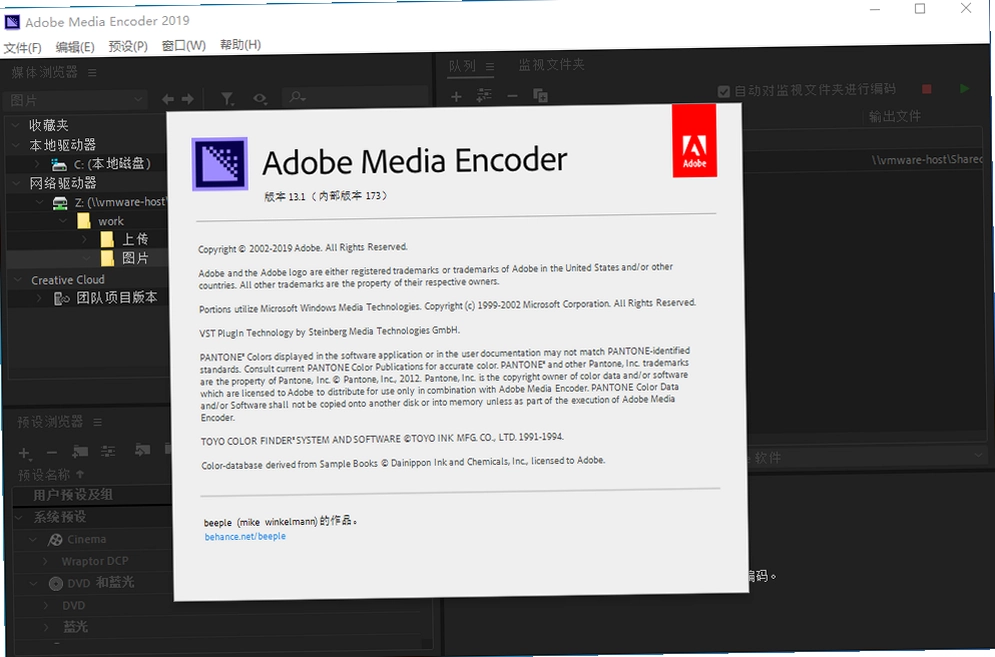Open the 预设(P) menu
The width and height of the screenshot is (995, 657).
click(x=128, y=46)
